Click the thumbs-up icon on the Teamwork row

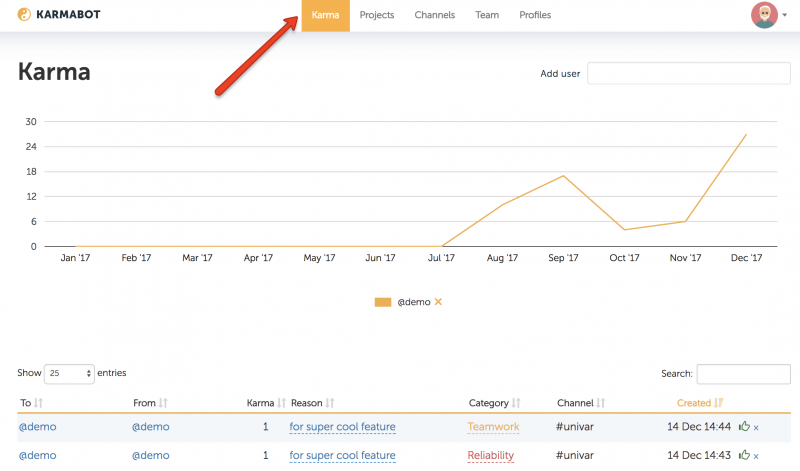744,427
